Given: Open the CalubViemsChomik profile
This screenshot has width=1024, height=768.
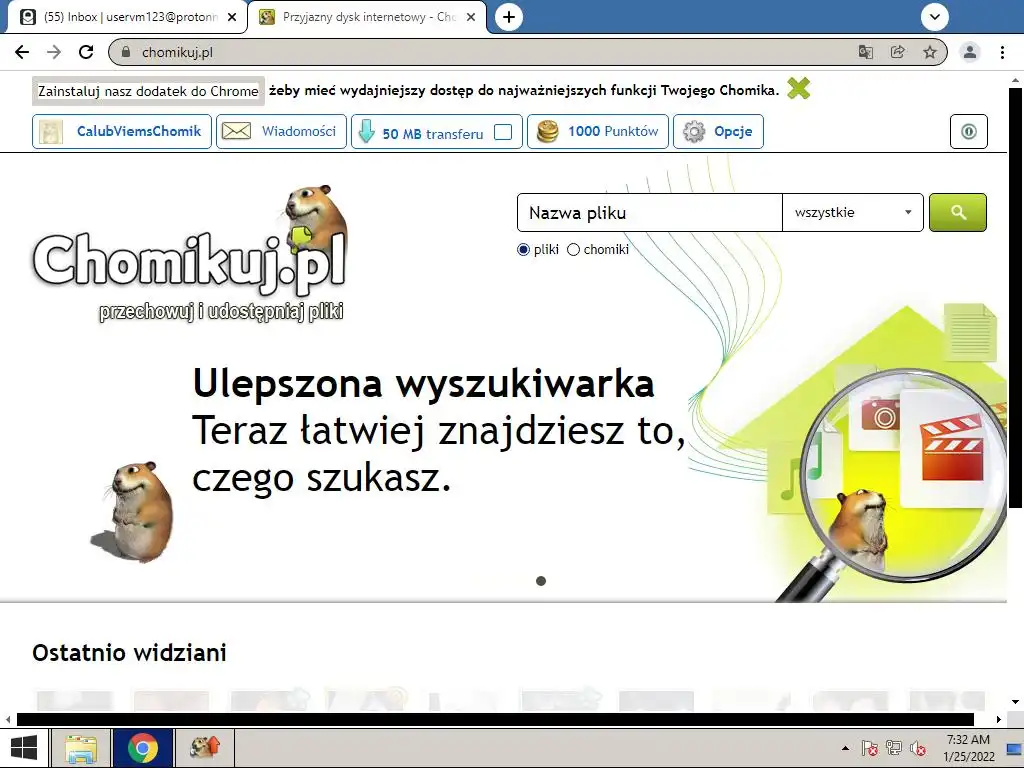Looking at the screenshot, I should point(122,131).
